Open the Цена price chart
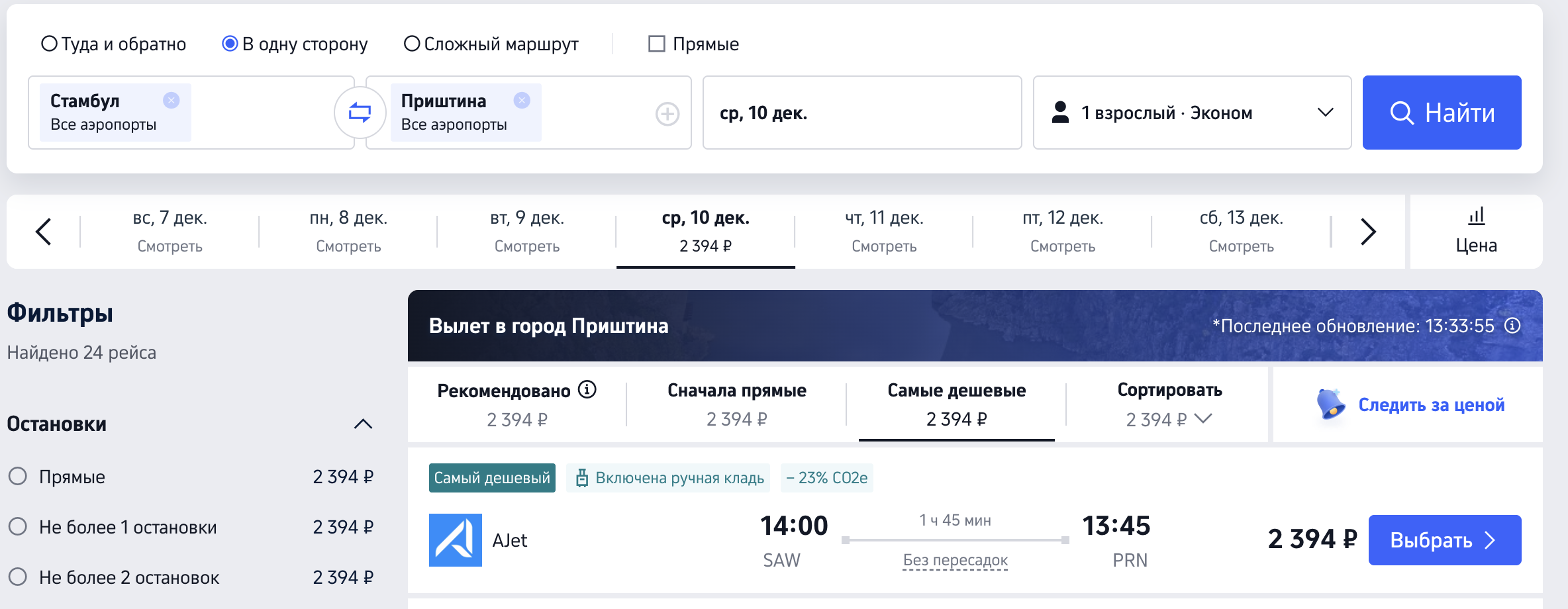The height and width of the screenshot is (609, 1568). pos(1476,232)
